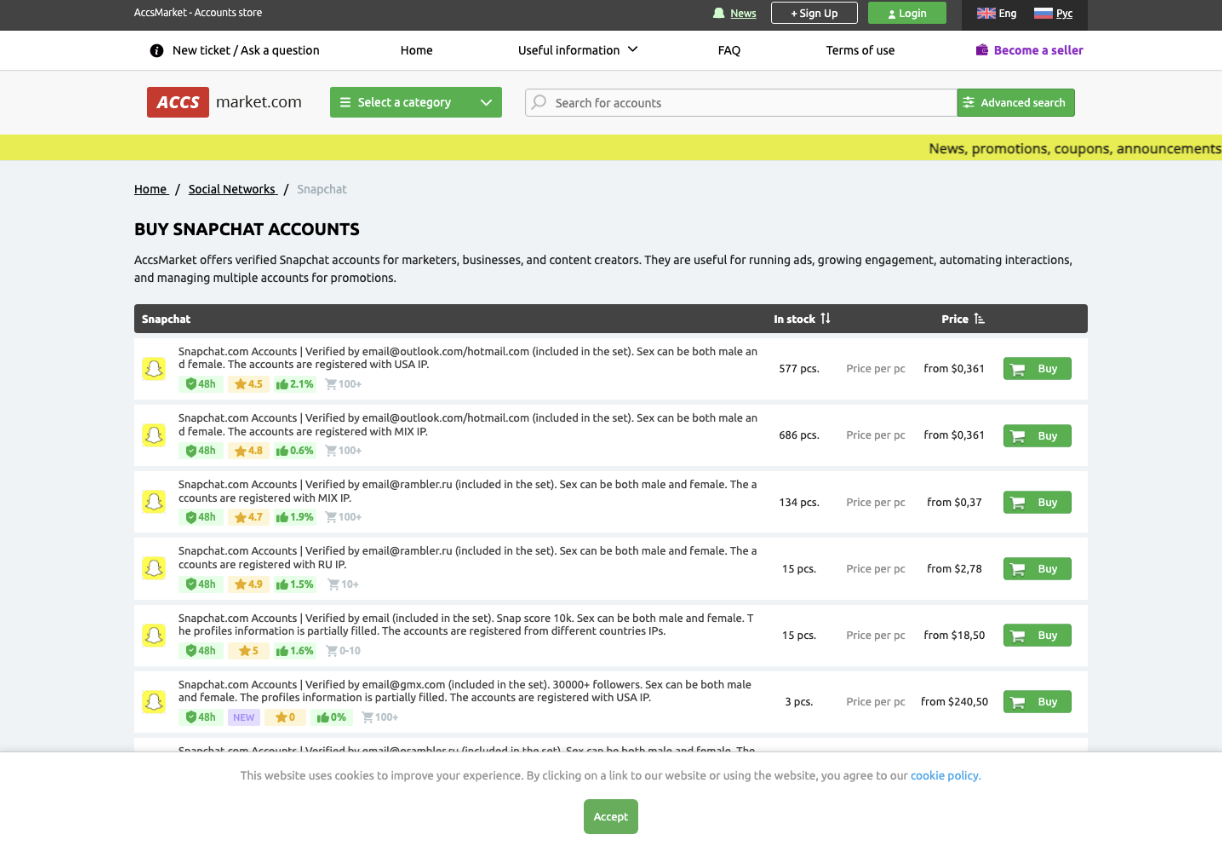This screenshot has width=1222, height=844.
Task: Click the 1.9% thumbs-up badge
Action: (295, 517)
